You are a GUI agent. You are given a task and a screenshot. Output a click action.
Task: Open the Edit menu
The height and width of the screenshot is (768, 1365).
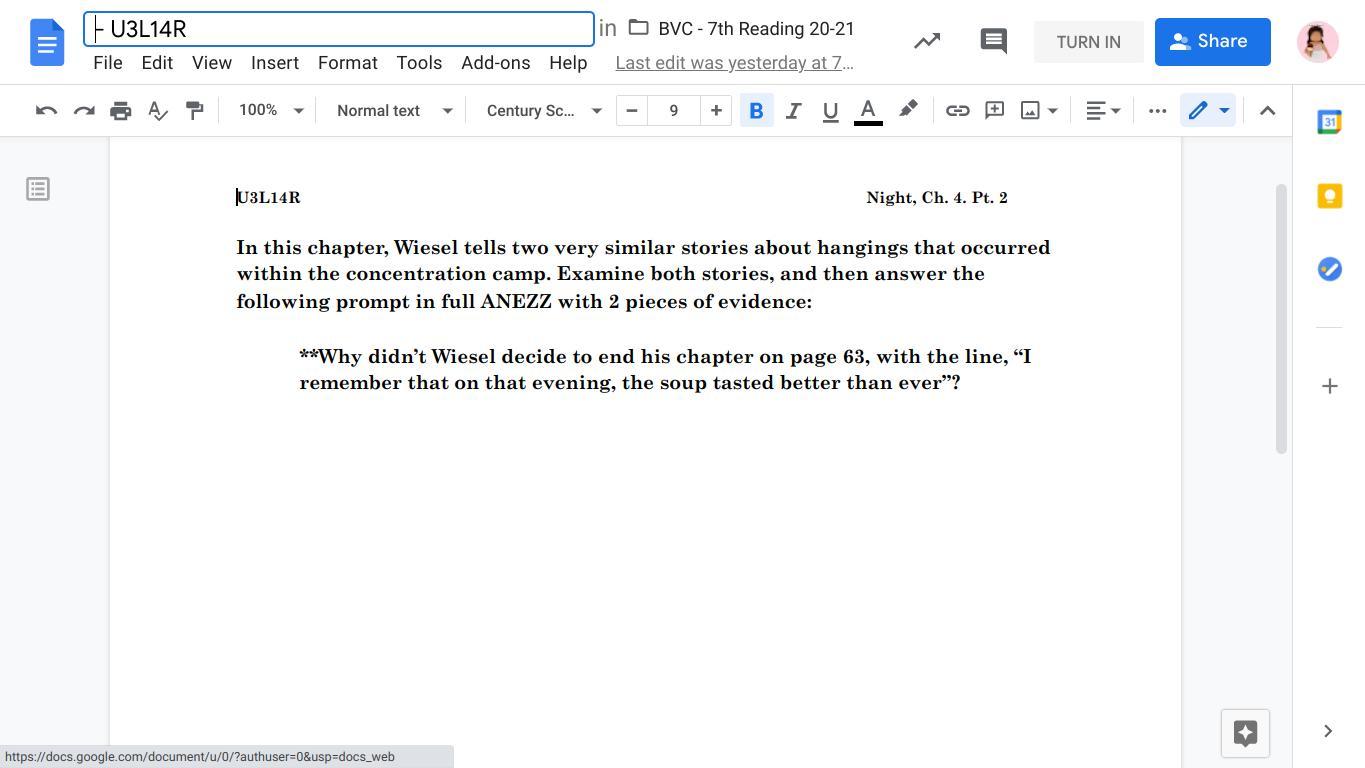157,63
